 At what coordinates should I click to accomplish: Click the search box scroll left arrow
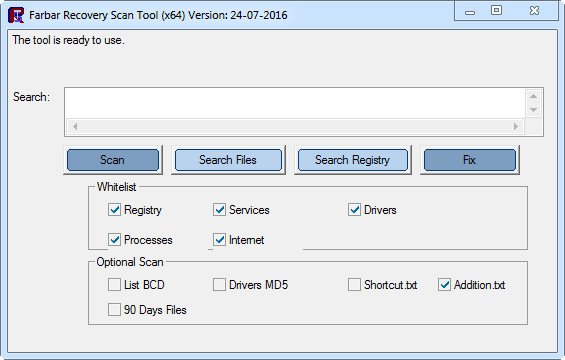(75, 126)
